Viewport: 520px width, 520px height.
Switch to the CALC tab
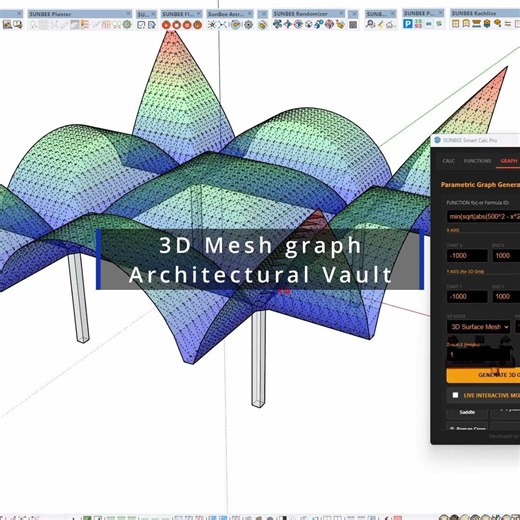448,161
